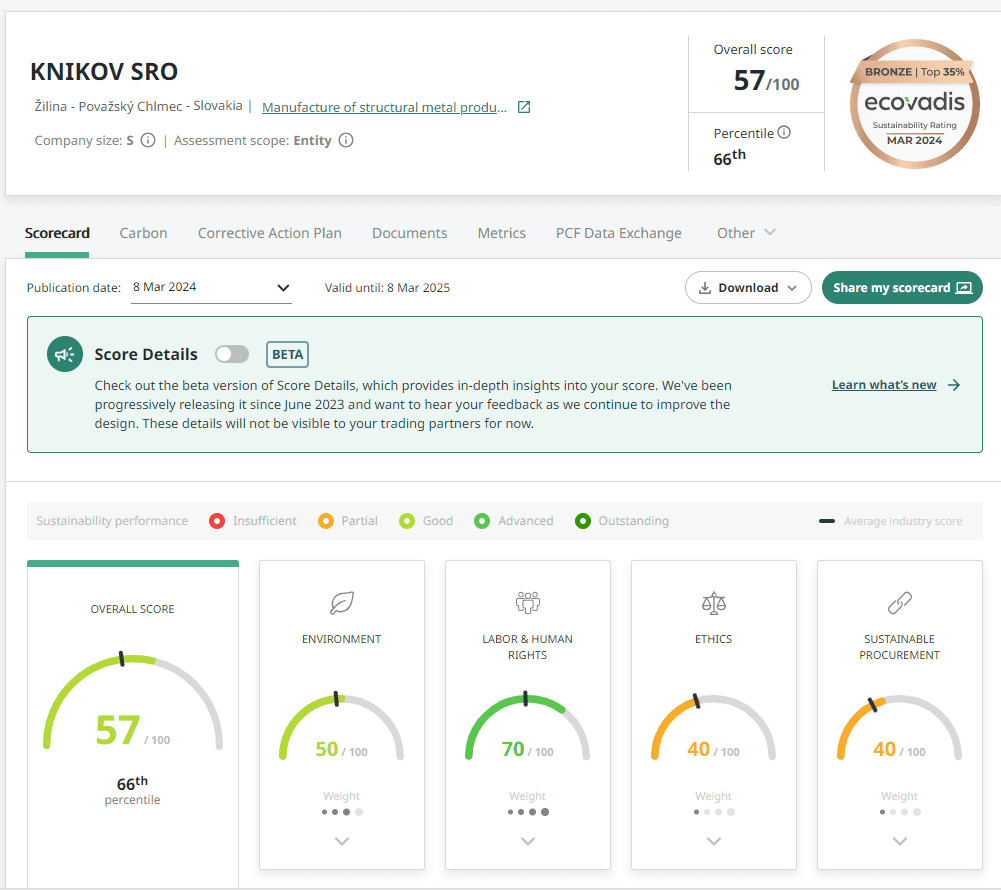Click the Sustainable Procurement weight dots
The height and width of the screenshot is (890, 1001).
(899, 812)
